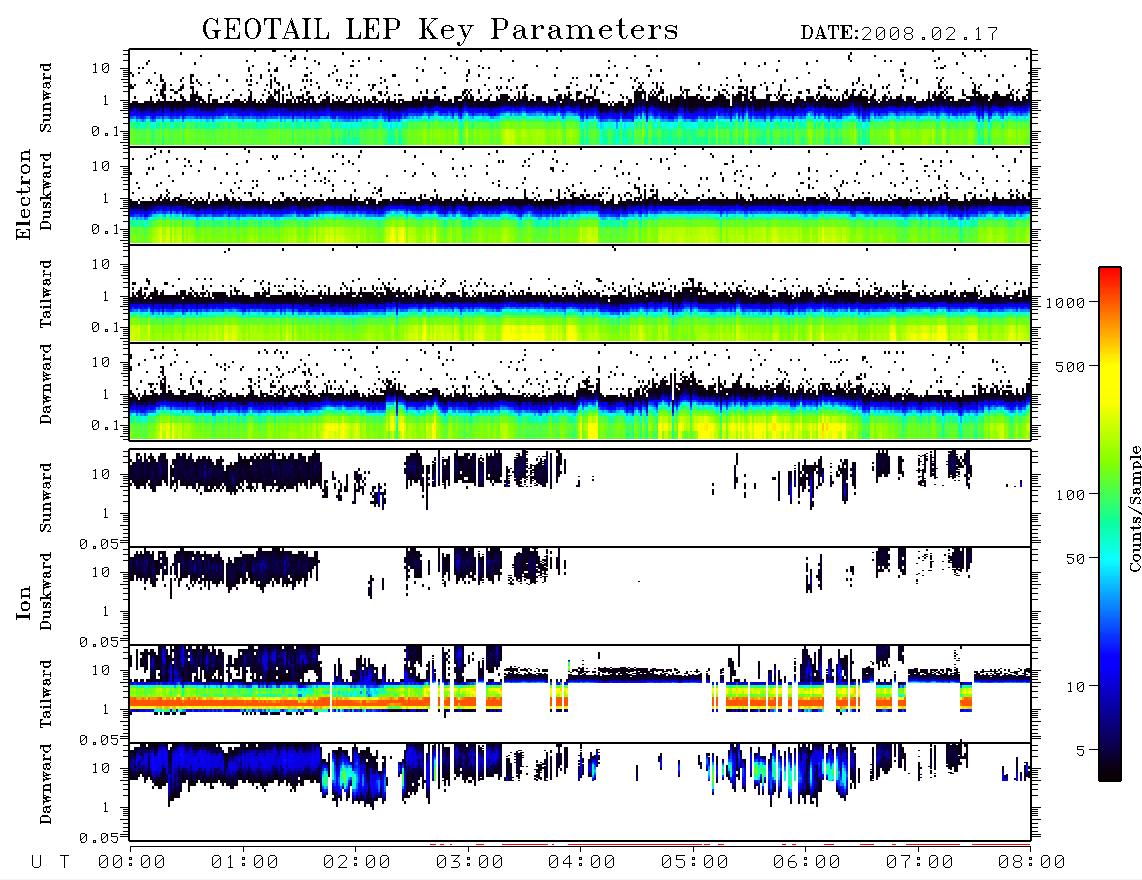This screenshot has width=1142, height=880.
Task: Click the "Tailward" label of the Ion group
Action: pyautogui.click(x=46, y=693)
